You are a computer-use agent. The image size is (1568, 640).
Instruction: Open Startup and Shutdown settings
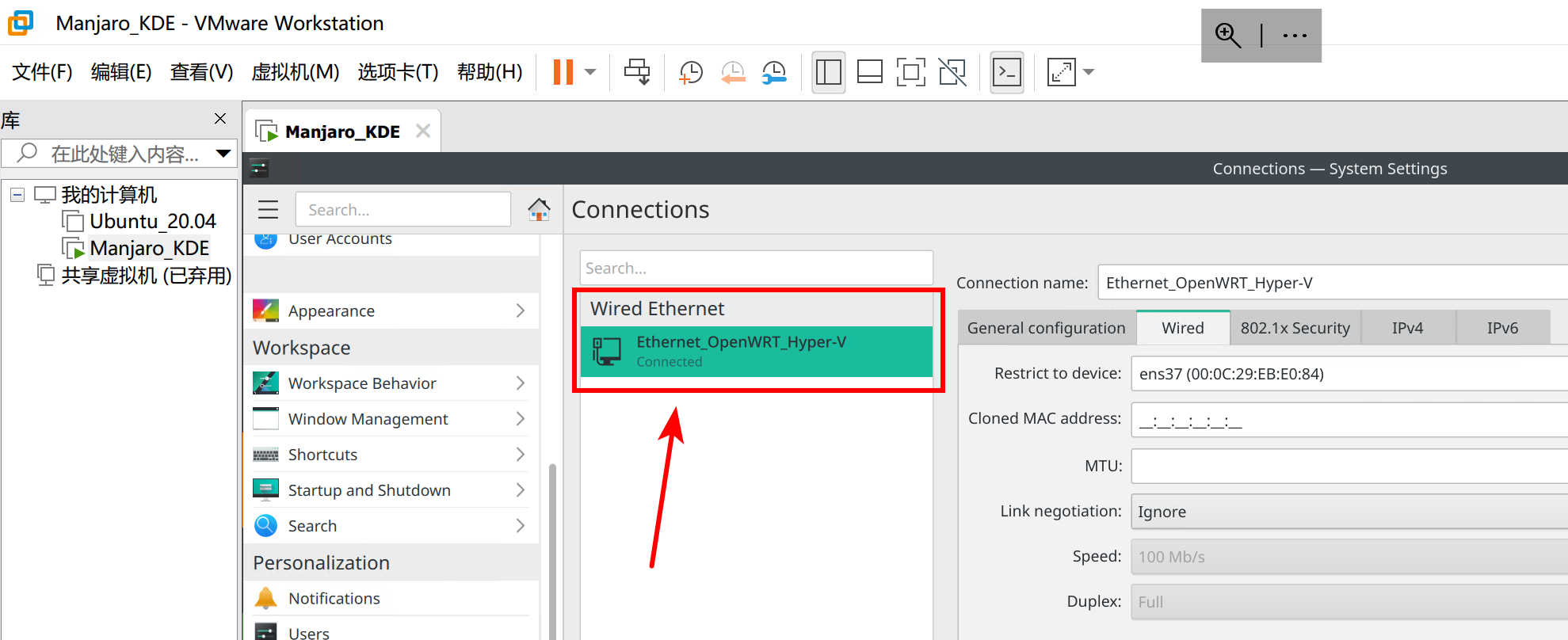(x=391, y=490)
